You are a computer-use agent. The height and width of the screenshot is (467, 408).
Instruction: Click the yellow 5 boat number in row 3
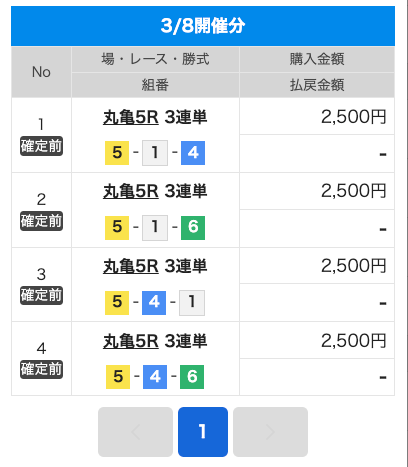point(117,303)
